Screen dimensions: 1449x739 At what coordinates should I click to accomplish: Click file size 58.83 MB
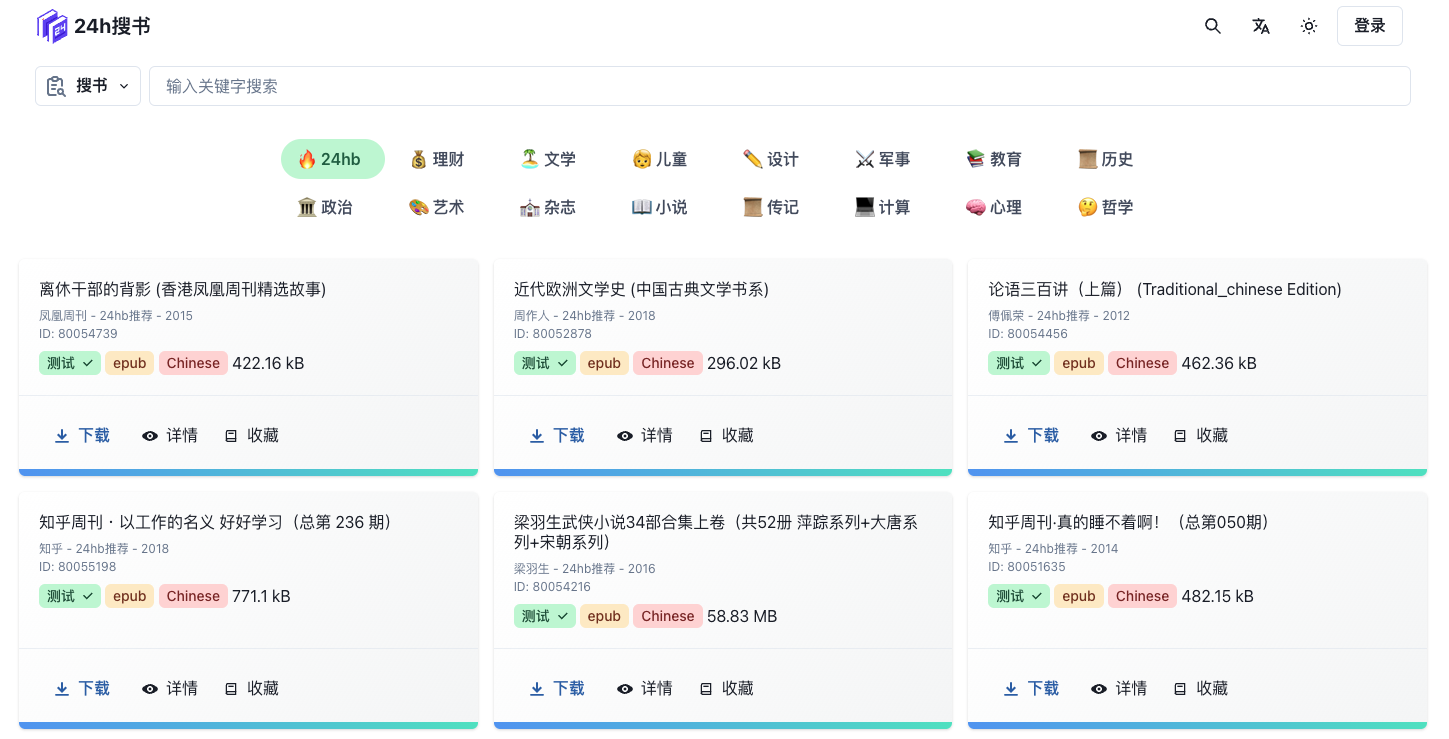(742, 616)
